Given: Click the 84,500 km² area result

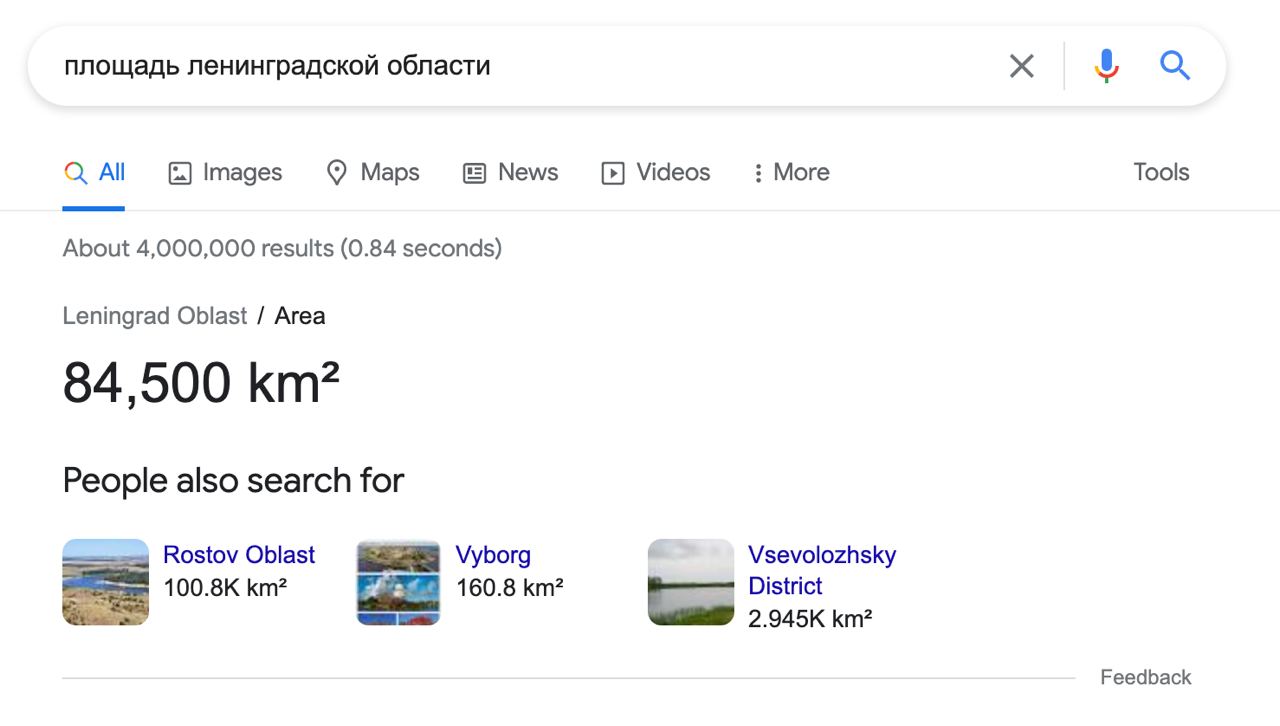Looking at the screenshot, I should click(x=201, y=383).
